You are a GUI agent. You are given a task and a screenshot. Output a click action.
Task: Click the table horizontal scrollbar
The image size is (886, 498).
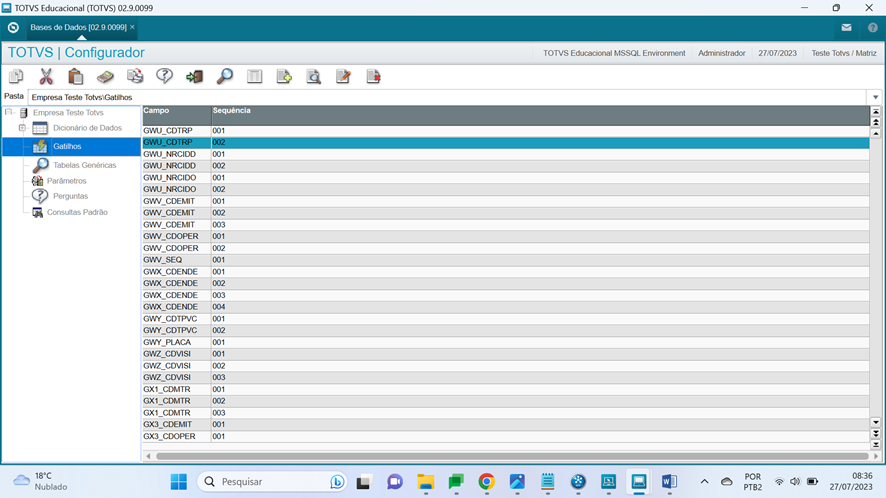[512, 456]
